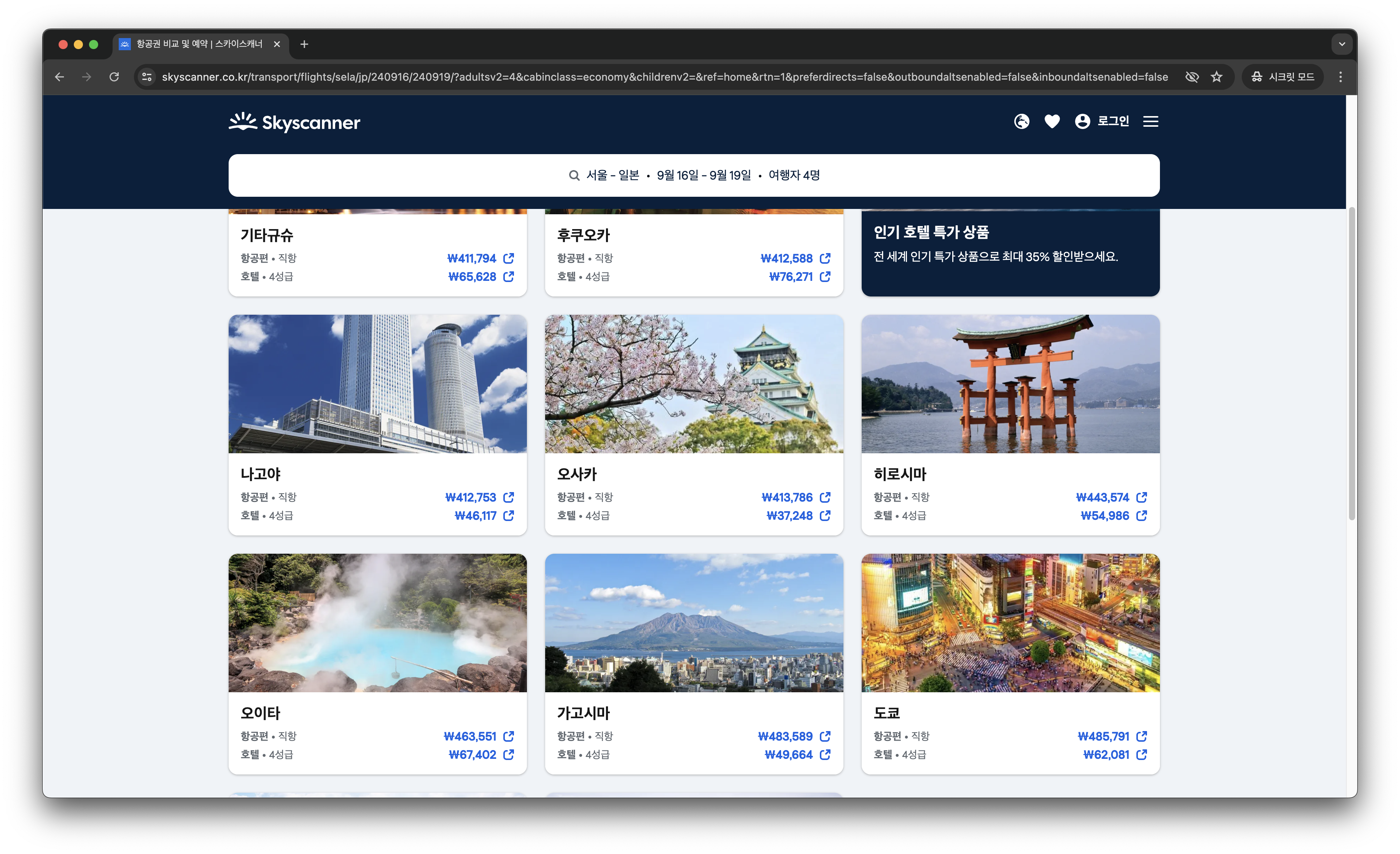Open 후쿠오카 flight price ₩412,588
This screenshot has height=854, width=1400.
pyautogui.click(x=786, y=258)
